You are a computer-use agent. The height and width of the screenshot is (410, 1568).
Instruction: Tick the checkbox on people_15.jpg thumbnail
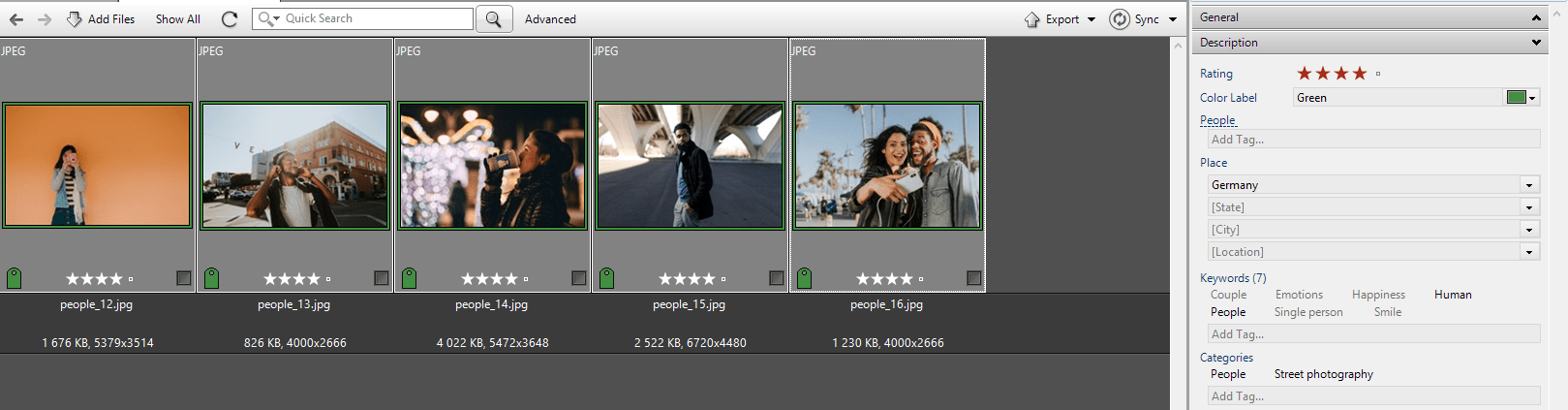coord(777,278)
